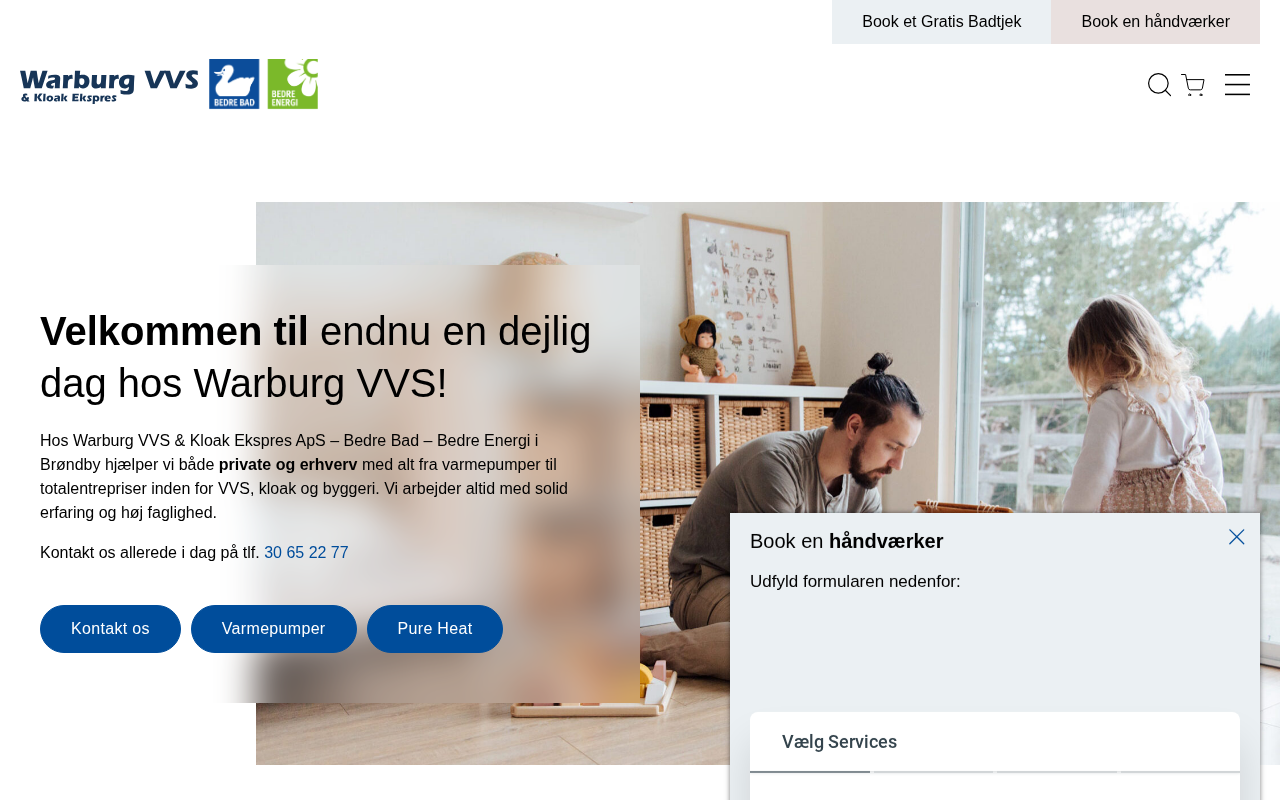
Task: Open the hamburger menu icon
Action: point(1237,85)
